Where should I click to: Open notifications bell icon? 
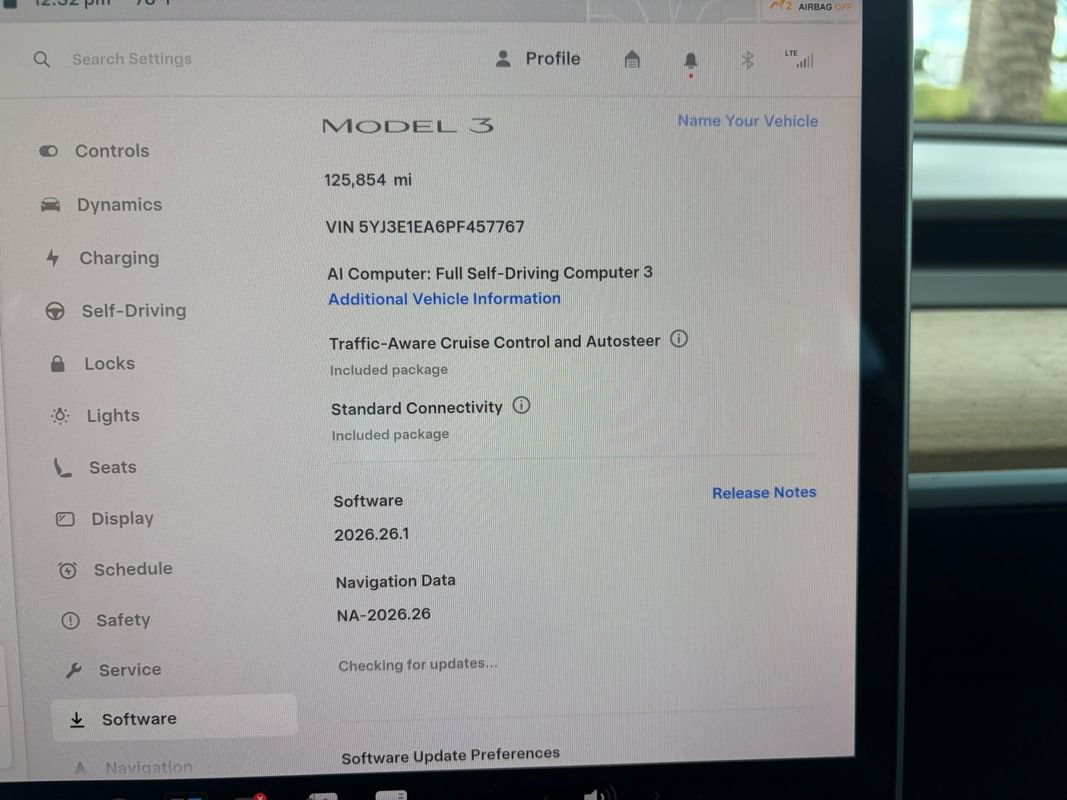tap(691, 62)
